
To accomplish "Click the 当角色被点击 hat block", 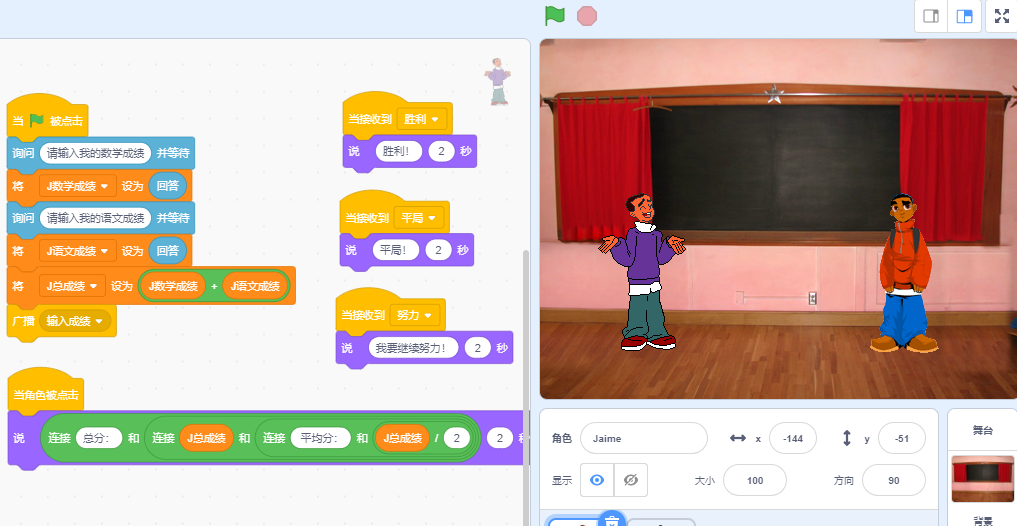I will 45,390.
